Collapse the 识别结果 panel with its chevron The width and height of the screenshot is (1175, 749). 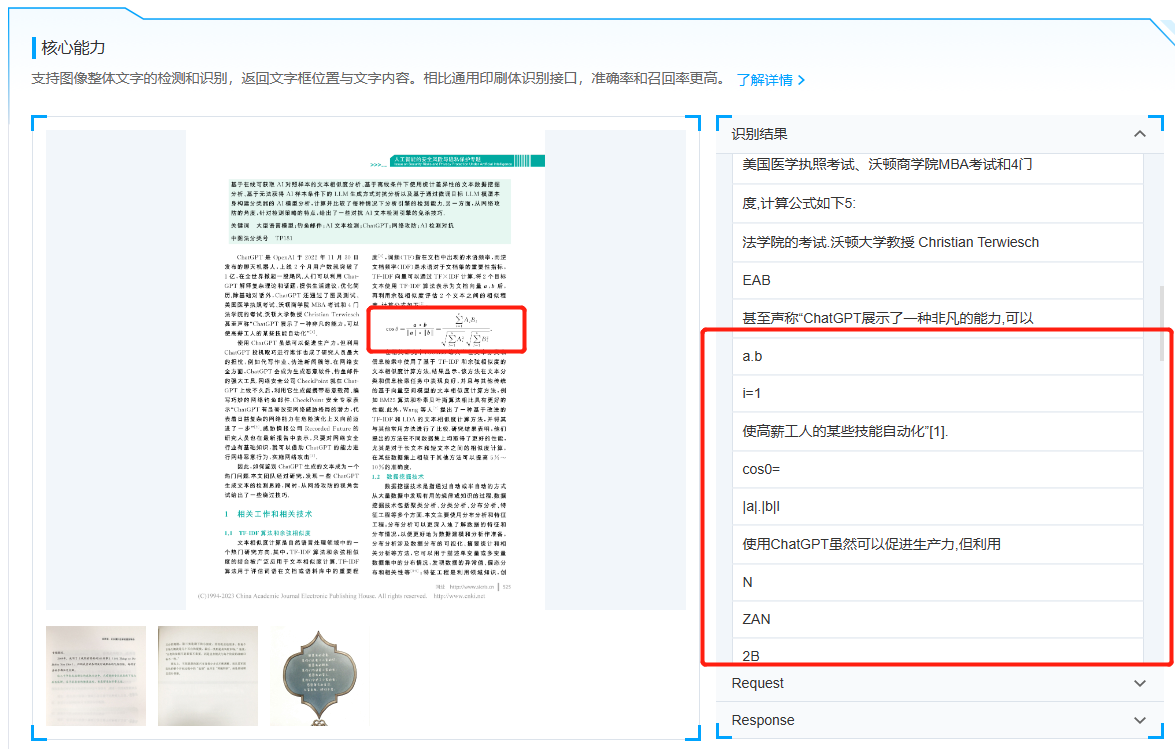pos(1139,134)
